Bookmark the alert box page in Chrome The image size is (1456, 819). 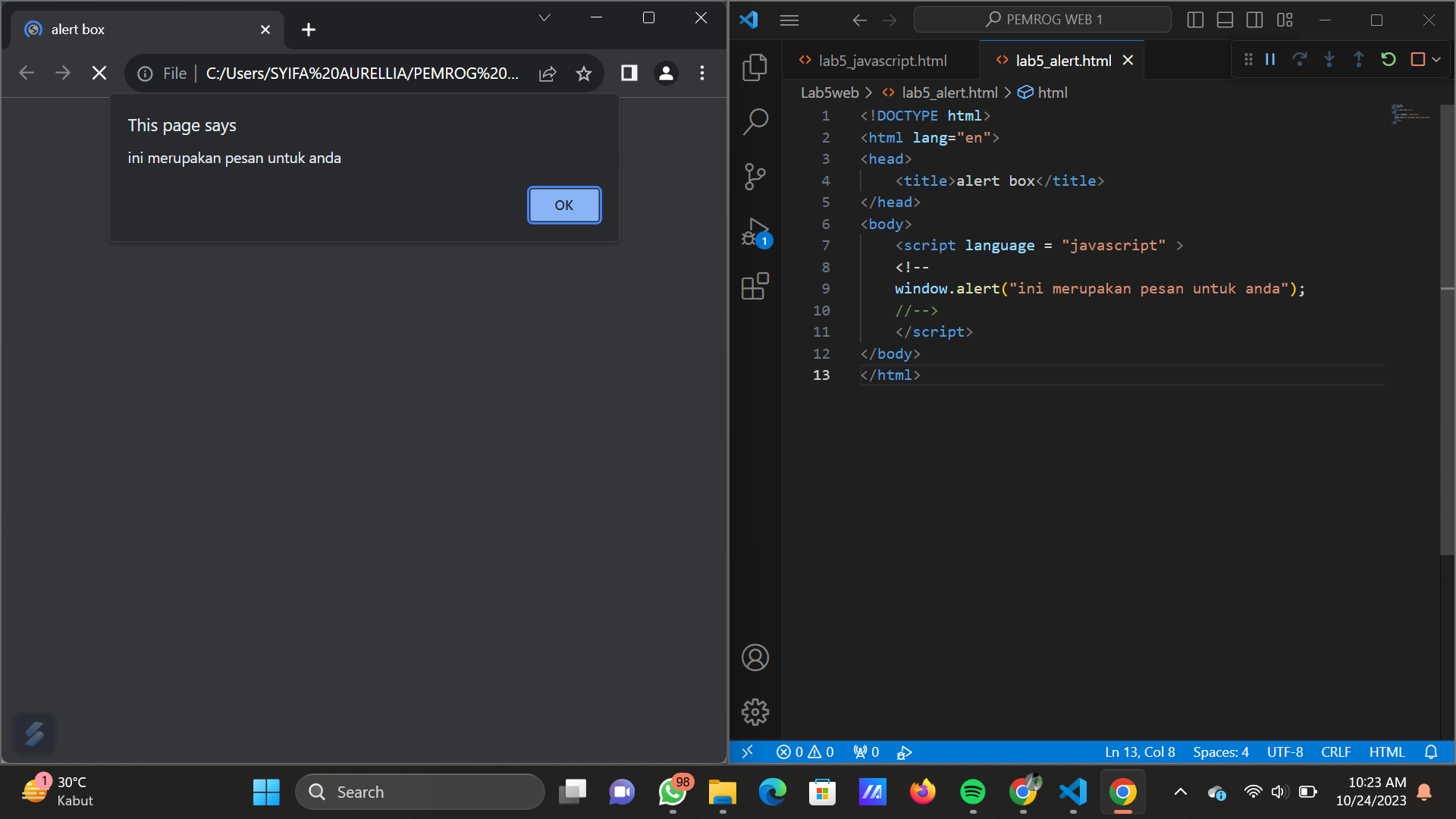click(584, 73)
